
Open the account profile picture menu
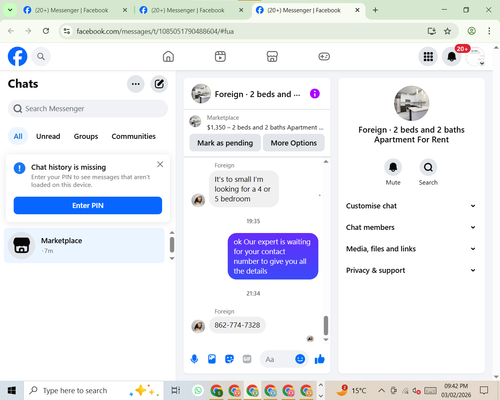point(475,56)
